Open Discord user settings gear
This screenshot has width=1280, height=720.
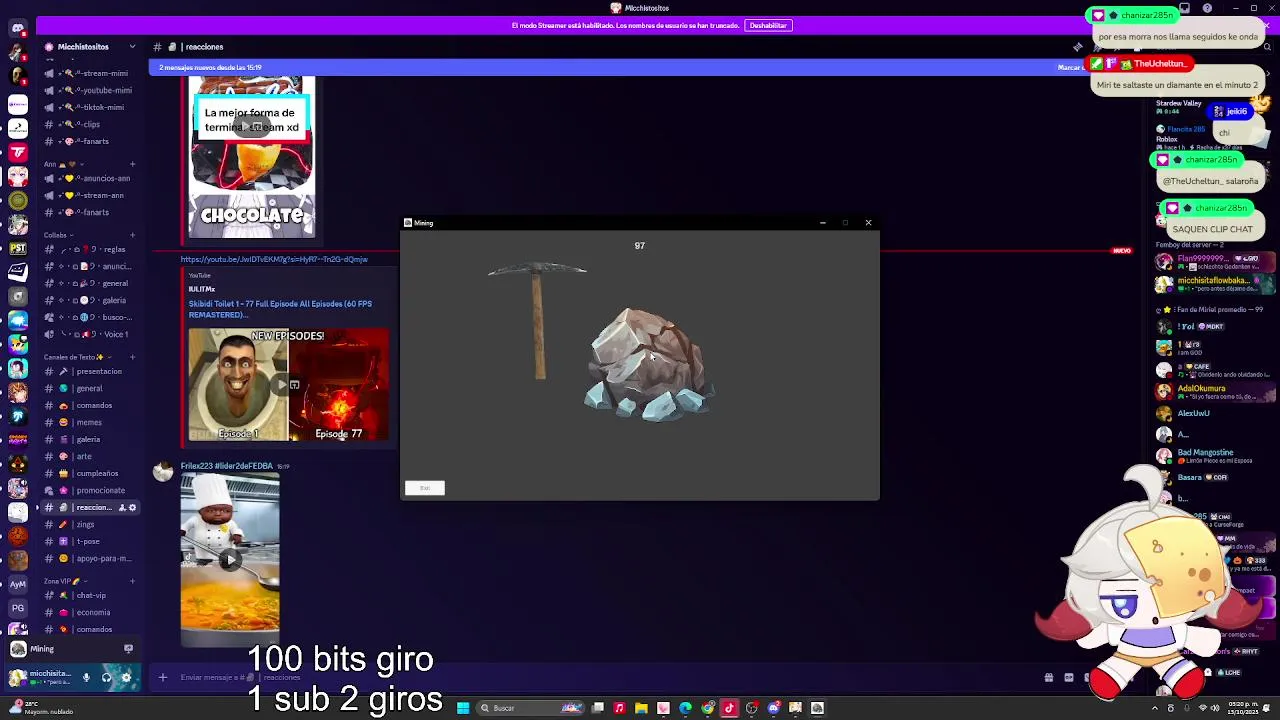(x=126, y=678)
